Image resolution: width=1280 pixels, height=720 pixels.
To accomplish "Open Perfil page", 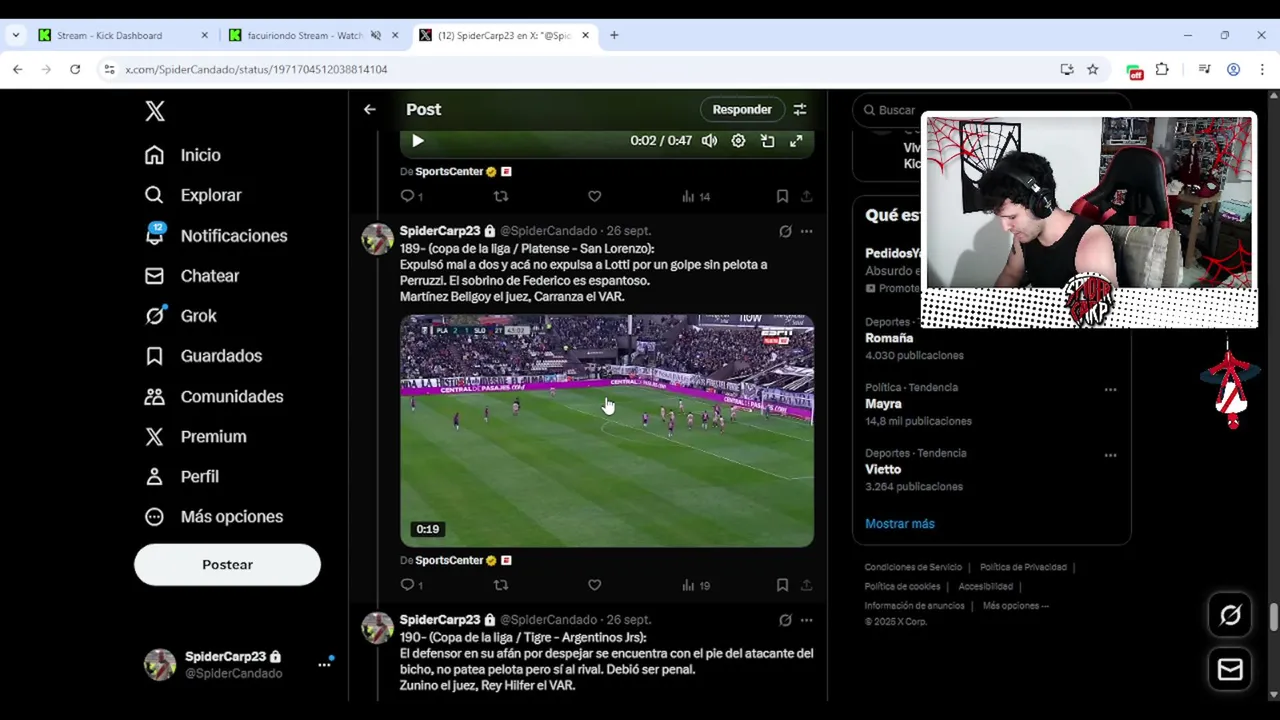I will 182,477.
